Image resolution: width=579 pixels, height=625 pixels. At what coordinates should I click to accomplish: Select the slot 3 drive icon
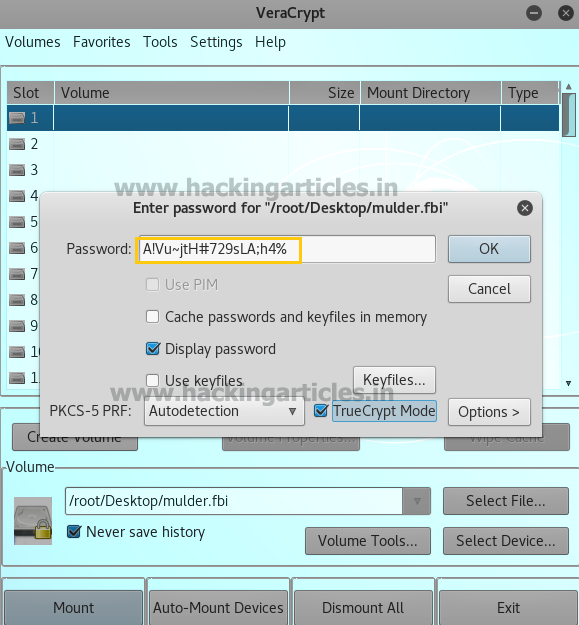[x=17, y=170]
